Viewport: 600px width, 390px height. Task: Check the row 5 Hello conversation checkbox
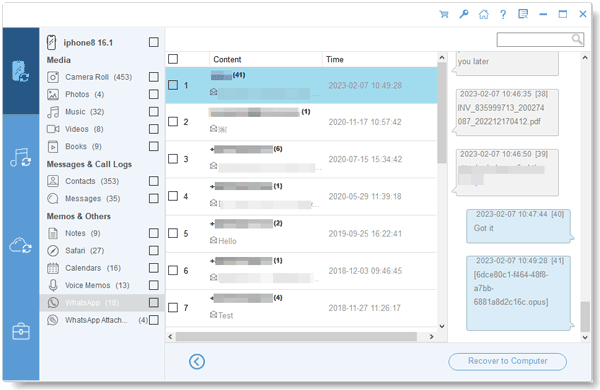pyautogui.click(x=173, y=233)
